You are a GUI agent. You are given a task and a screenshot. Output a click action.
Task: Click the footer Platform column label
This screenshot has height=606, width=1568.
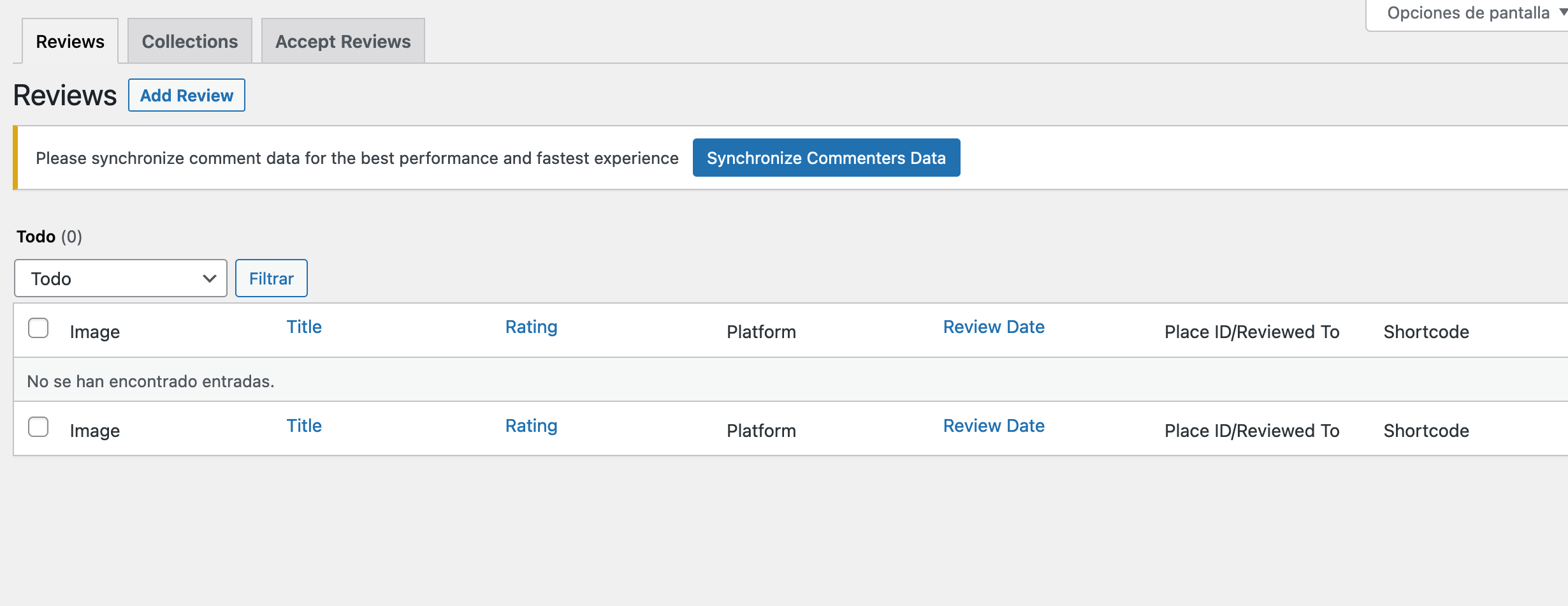[x=761, y=431]
